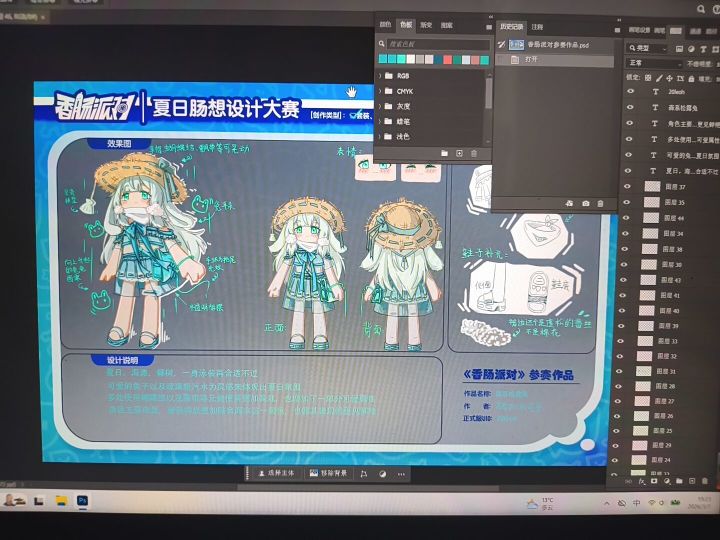Delete swatch with the Swatches panel trash
Image resolution: width=720 pixels, height=540 pixels.
(x=474, y=153)
